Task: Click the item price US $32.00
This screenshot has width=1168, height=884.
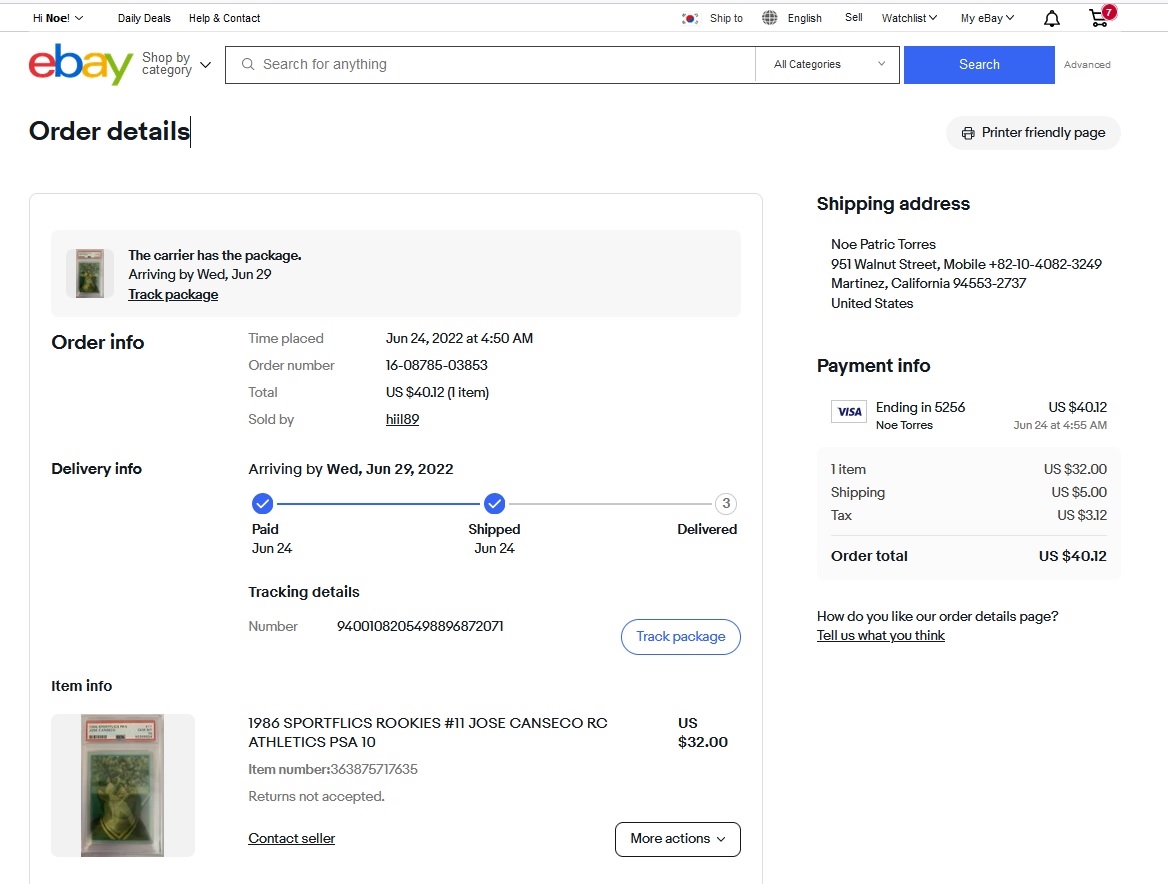Action: tap(702, 733)
